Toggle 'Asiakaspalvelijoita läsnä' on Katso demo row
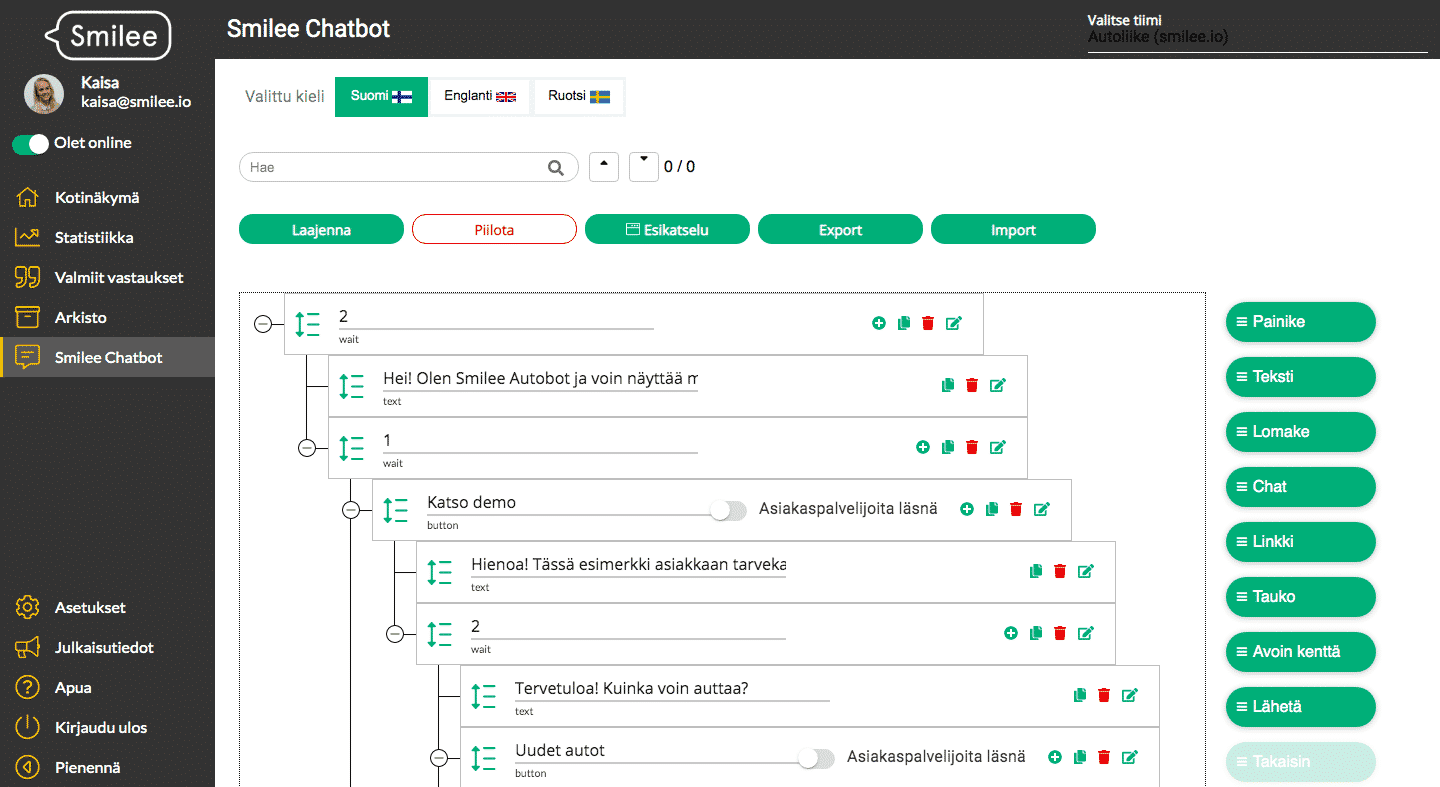 tap(728, 510)
